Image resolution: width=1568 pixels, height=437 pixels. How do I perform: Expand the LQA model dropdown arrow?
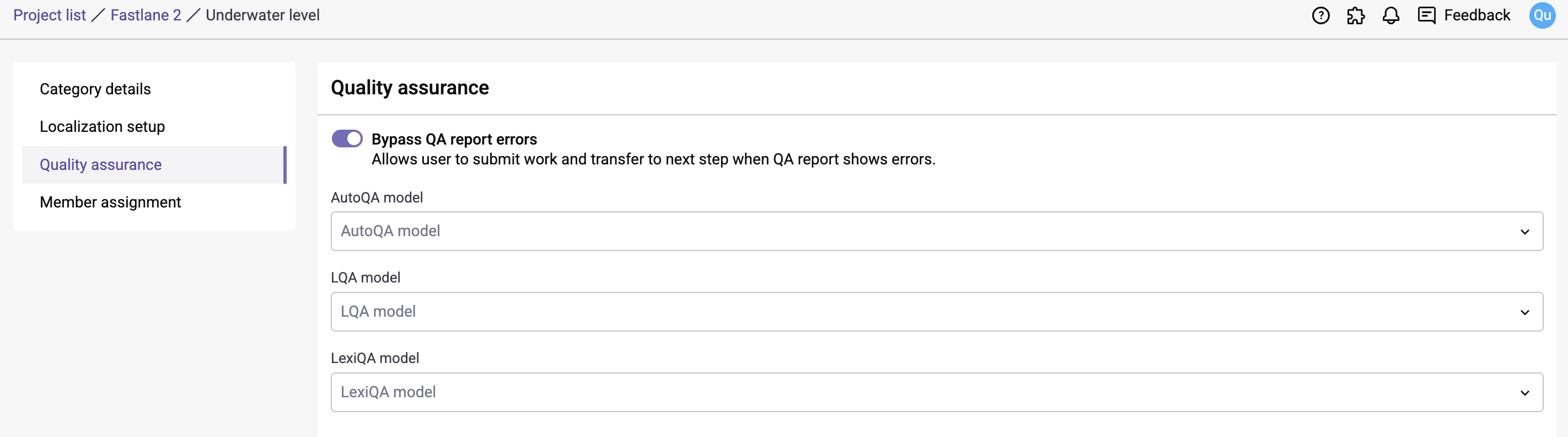(1524, 312)
